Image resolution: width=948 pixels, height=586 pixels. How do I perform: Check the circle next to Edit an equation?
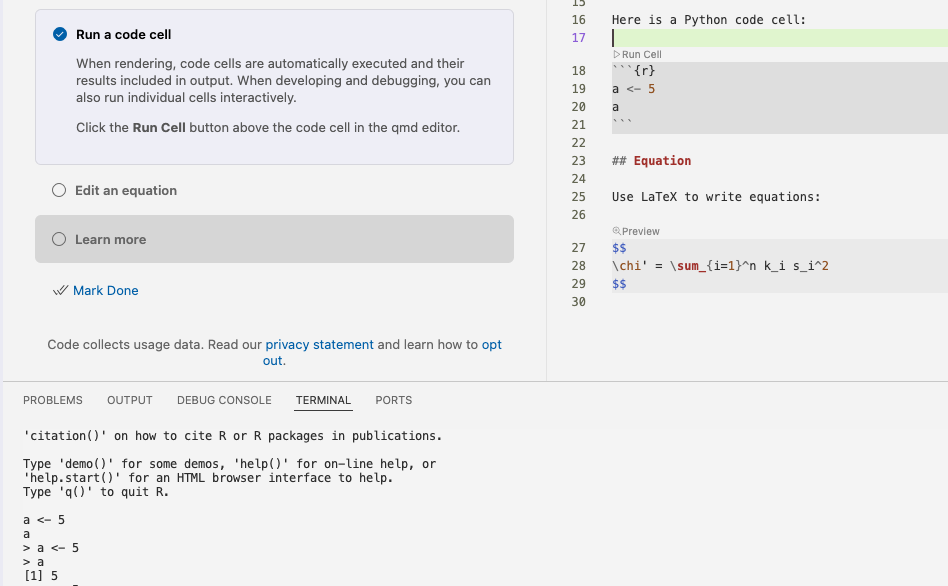(x=59, y=191)
